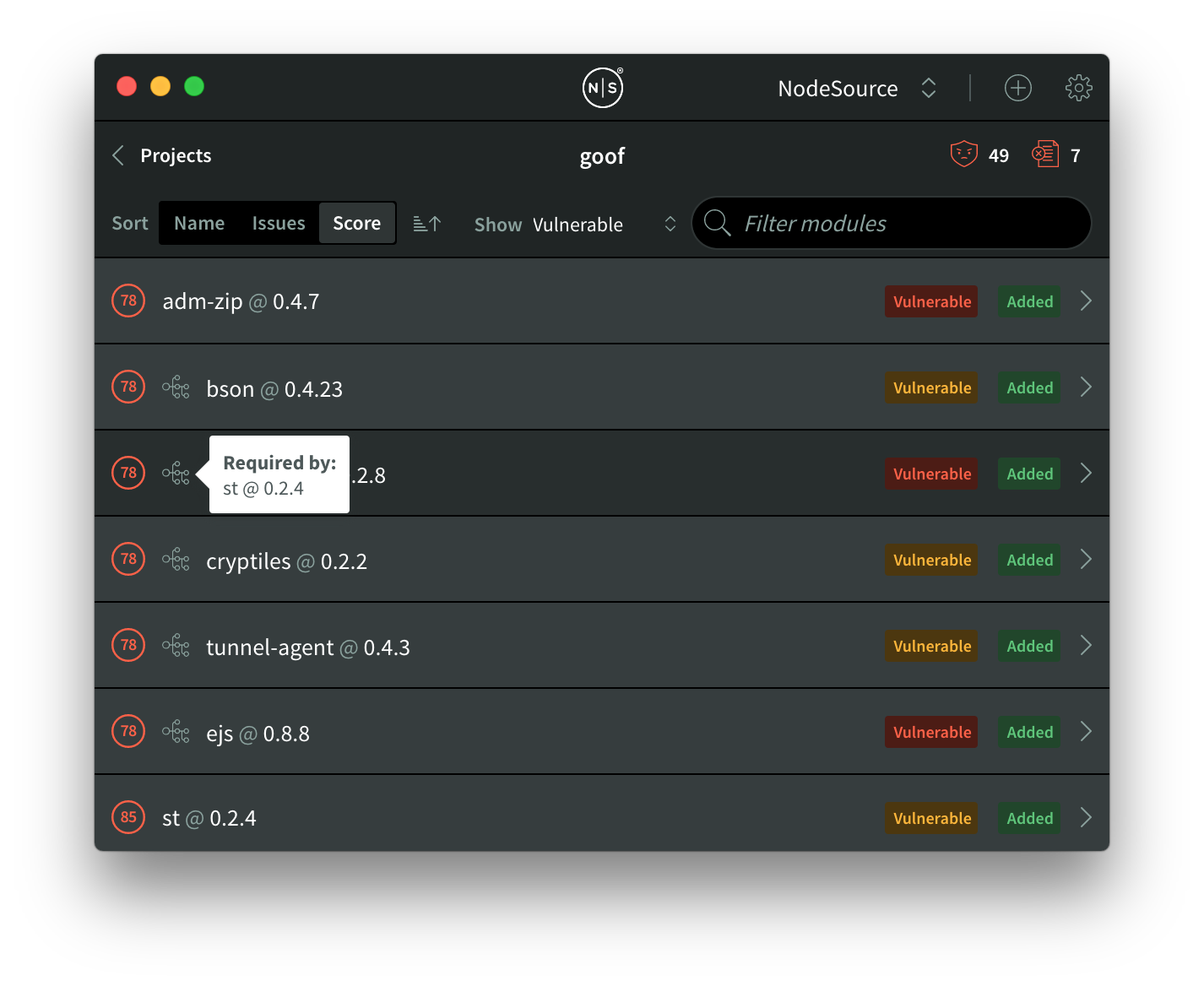The height and width of the screenshot is (986, 1204).
Task: Expand tunnel-agent row details chevron
Action: tap(1086, 645)
